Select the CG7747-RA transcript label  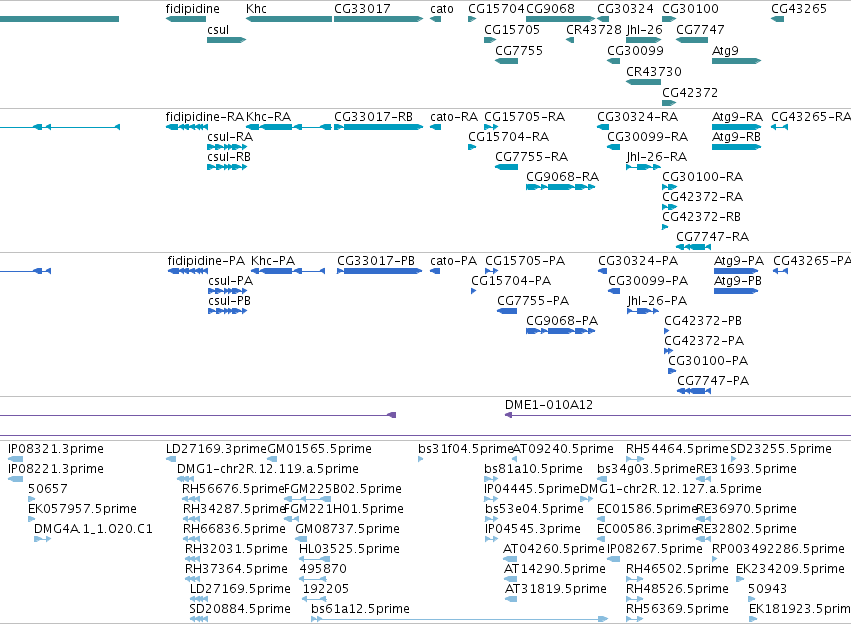(x=713, y=237)
